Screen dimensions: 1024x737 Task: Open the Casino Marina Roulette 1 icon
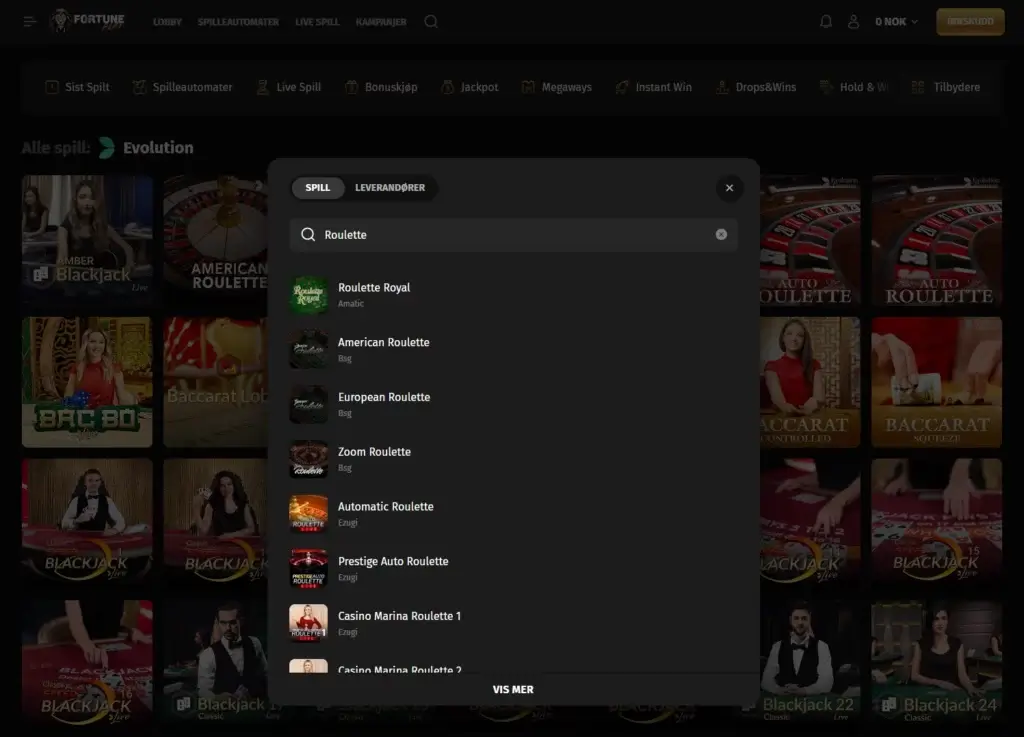point(308,623)
